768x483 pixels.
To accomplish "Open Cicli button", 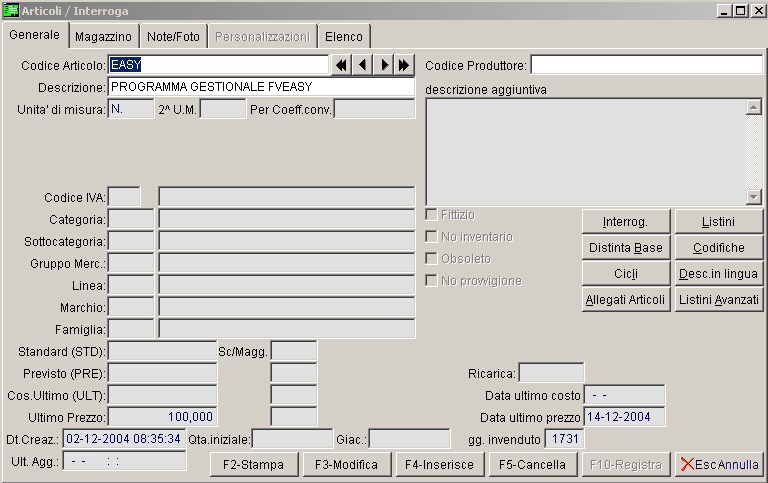I will coord(625,274).
